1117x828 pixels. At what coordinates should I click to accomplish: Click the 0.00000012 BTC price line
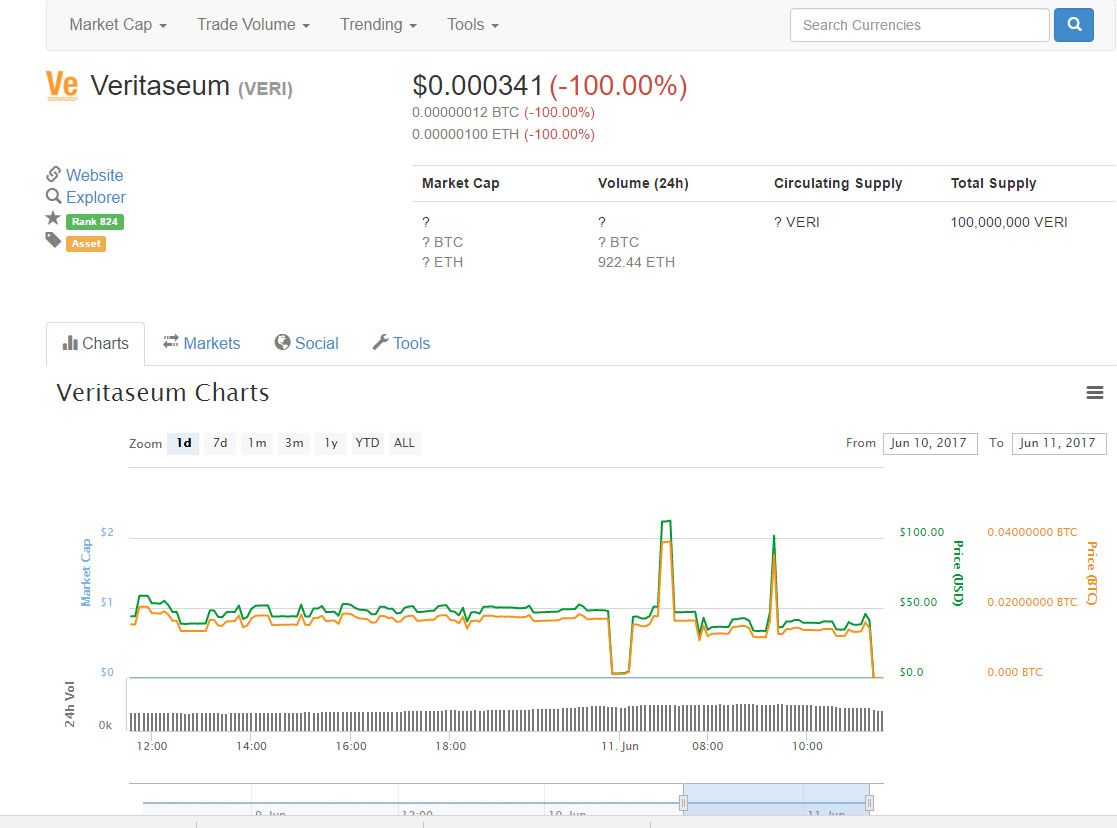pyautogui.click(x=503, y=113)
